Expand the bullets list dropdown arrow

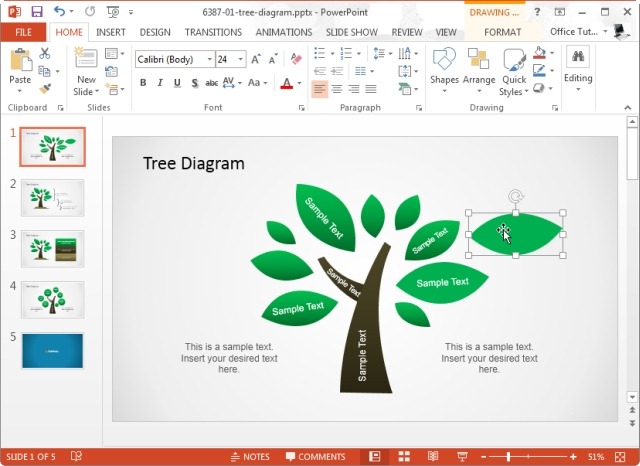pos(333,53)
